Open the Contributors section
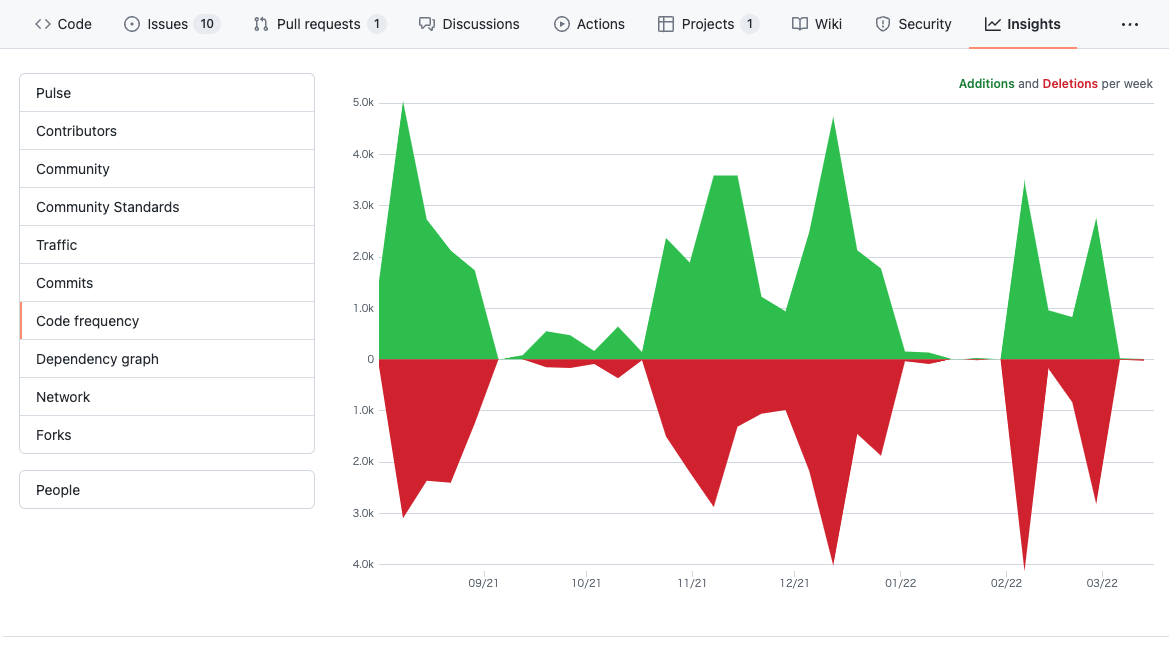Screen dimensions: 1169x651 pyautogui.click(x=76, y=130)
